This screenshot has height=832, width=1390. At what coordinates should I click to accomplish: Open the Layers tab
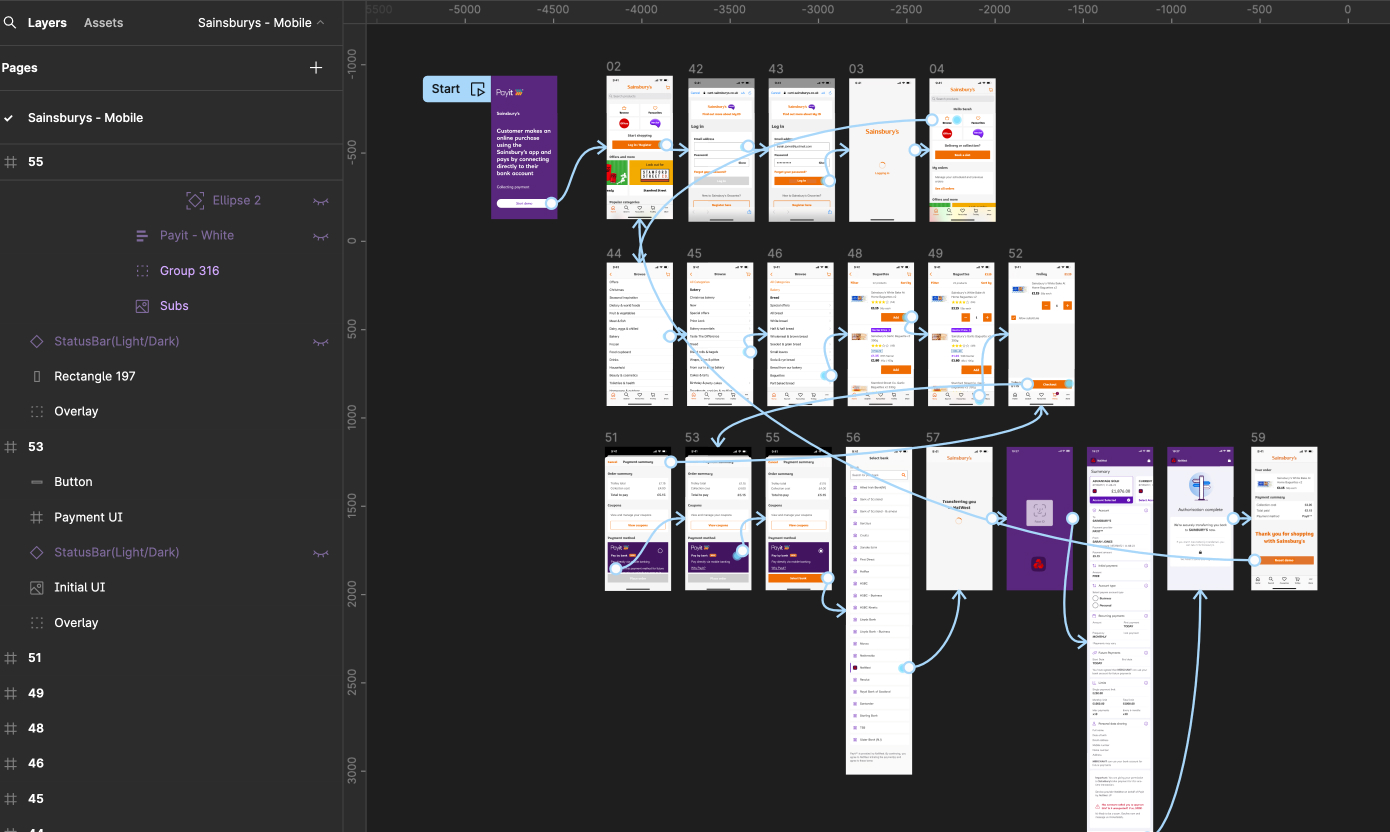pos(47,22)
